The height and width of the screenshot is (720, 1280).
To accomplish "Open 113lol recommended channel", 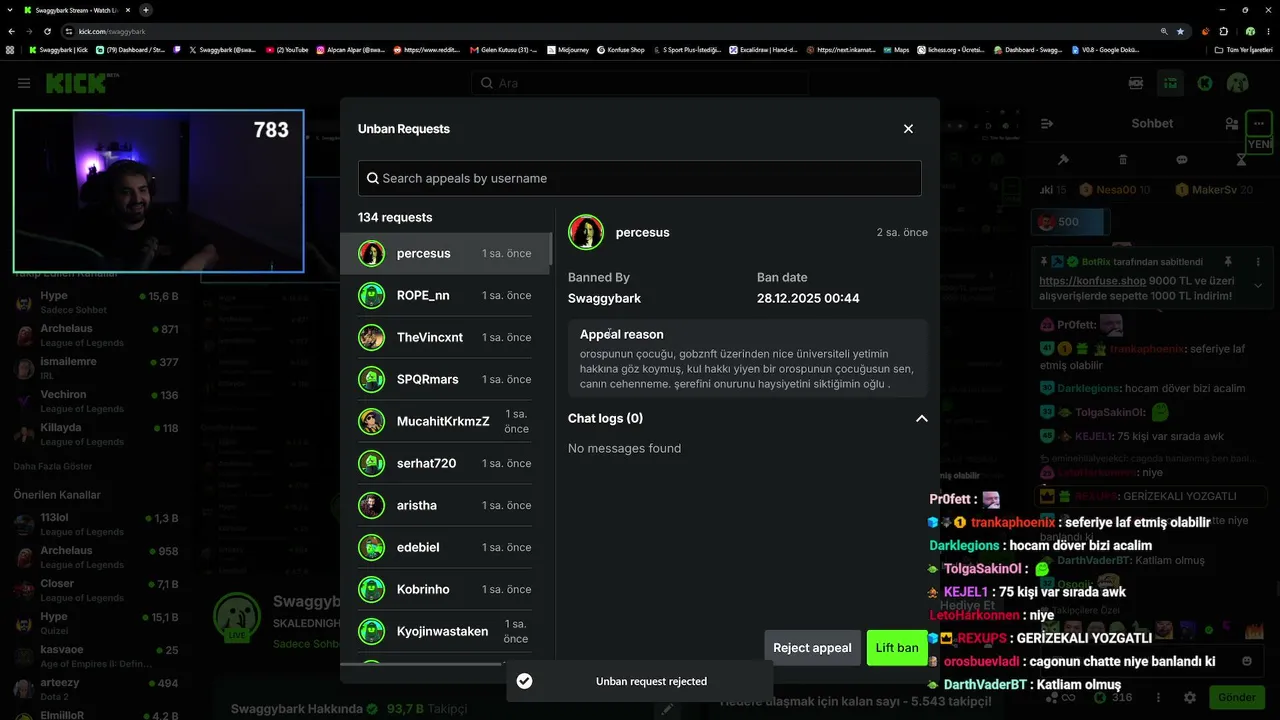I will pos(96,525).
